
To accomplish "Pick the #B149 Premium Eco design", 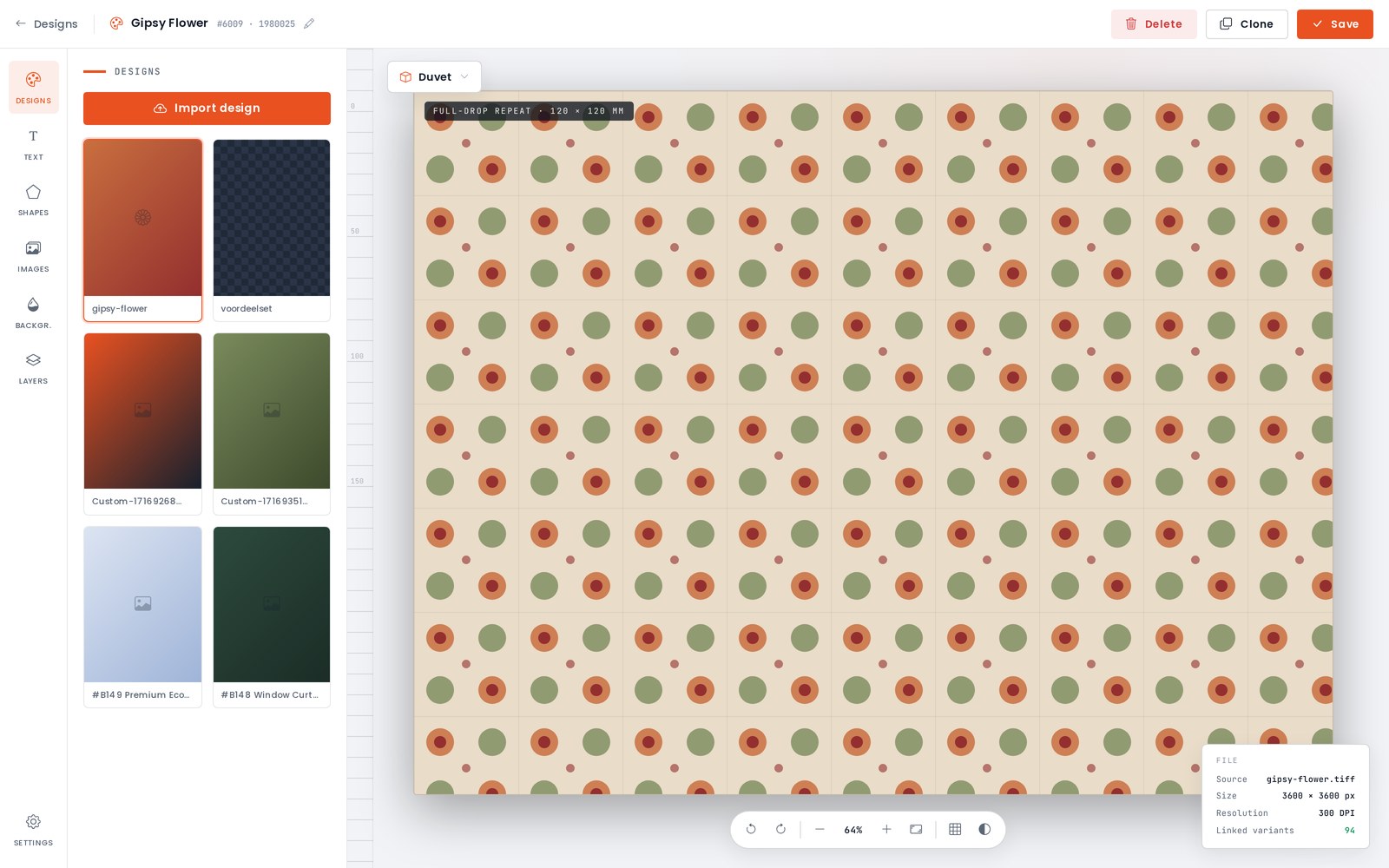I will [143, 617].
